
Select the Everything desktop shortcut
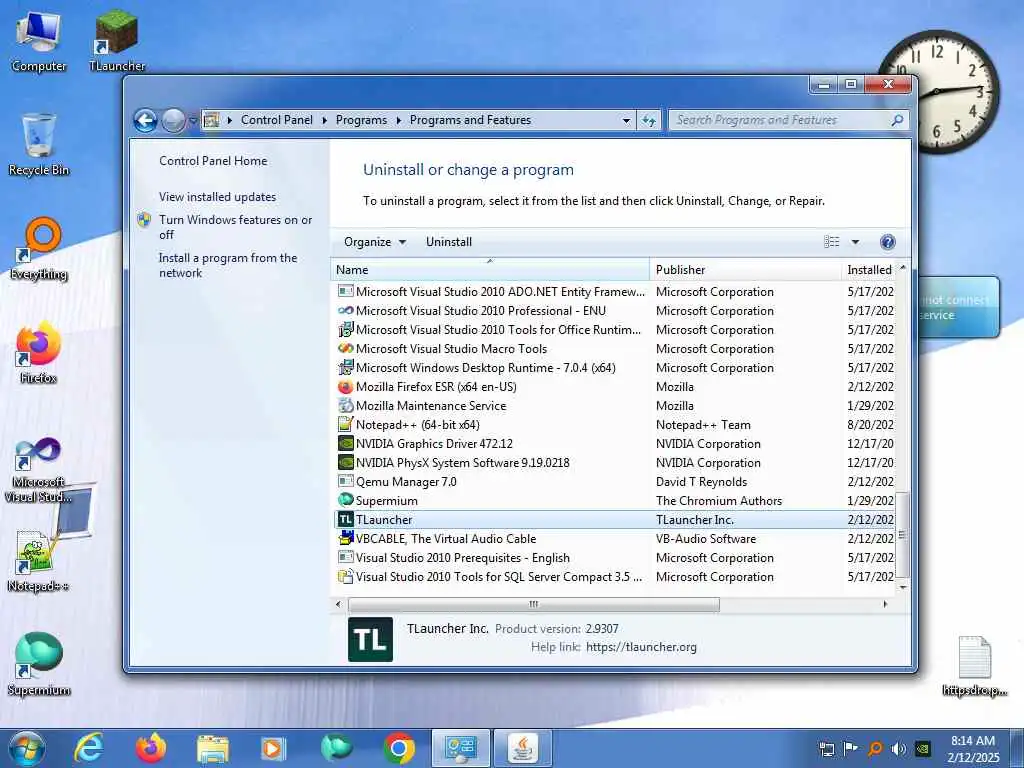[x=39, y=249]
